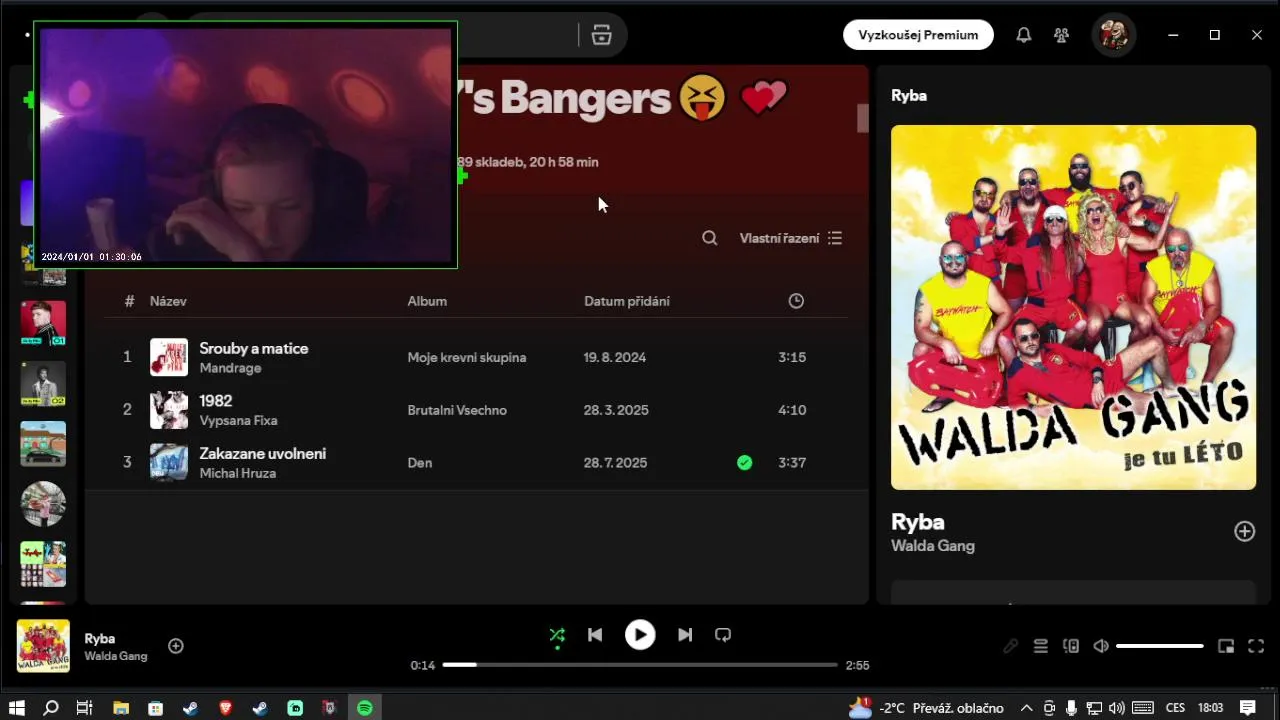Image resolution: width=1280 pixels, height=720 pixels.
Task: Open album Moje krevni skupina
Action: pyautogui.click(x=467, y=357)
